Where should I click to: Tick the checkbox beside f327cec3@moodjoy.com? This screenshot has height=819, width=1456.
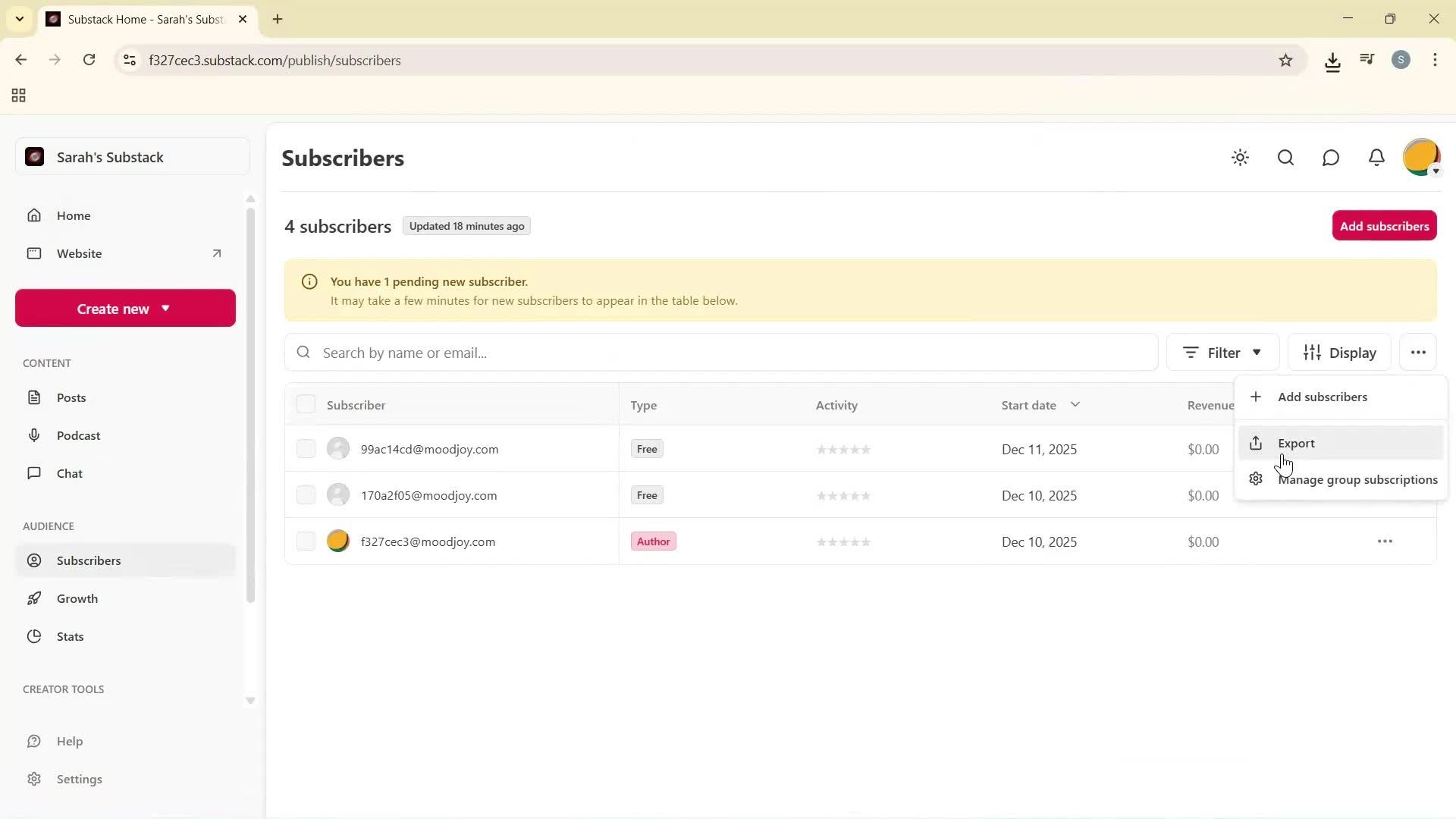pyautogui.click(x=306, y=541)
